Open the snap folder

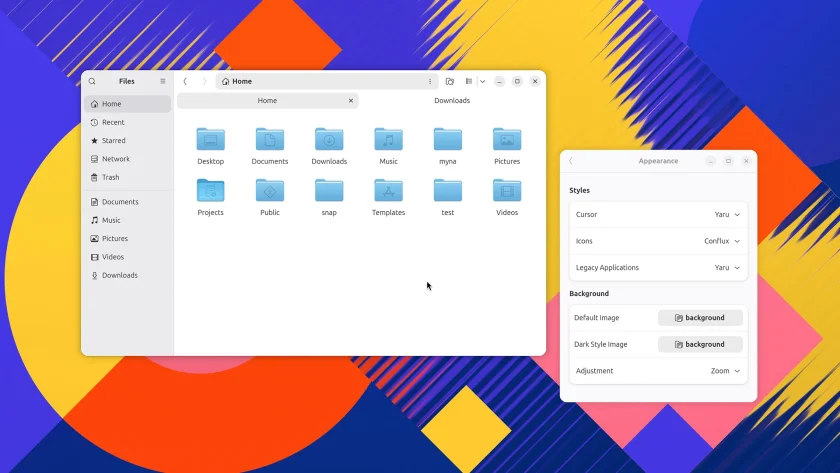click(x=329, y=191)
